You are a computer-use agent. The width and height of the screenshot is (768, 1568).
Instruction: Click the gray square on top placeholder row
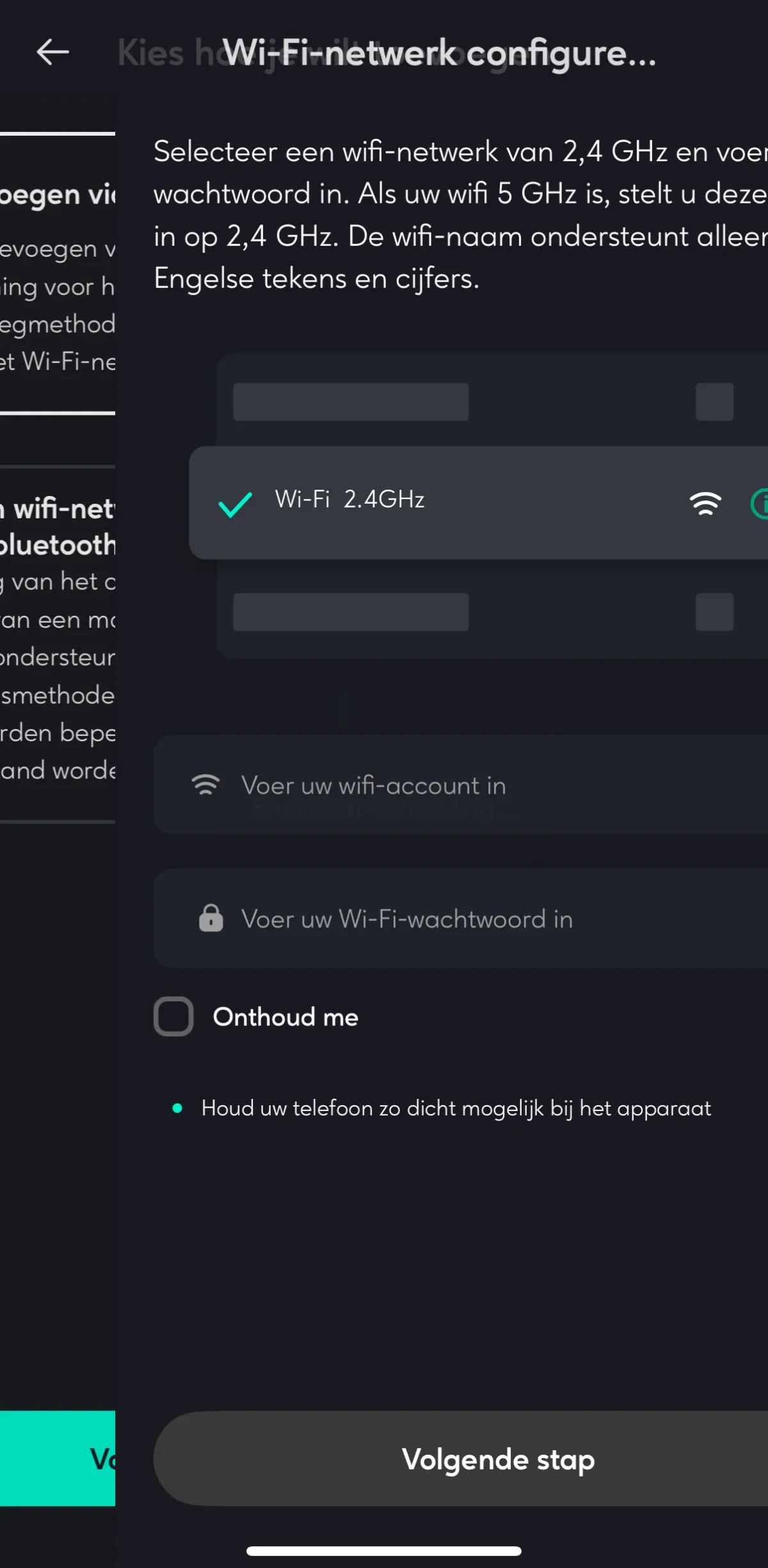[714, 402]
